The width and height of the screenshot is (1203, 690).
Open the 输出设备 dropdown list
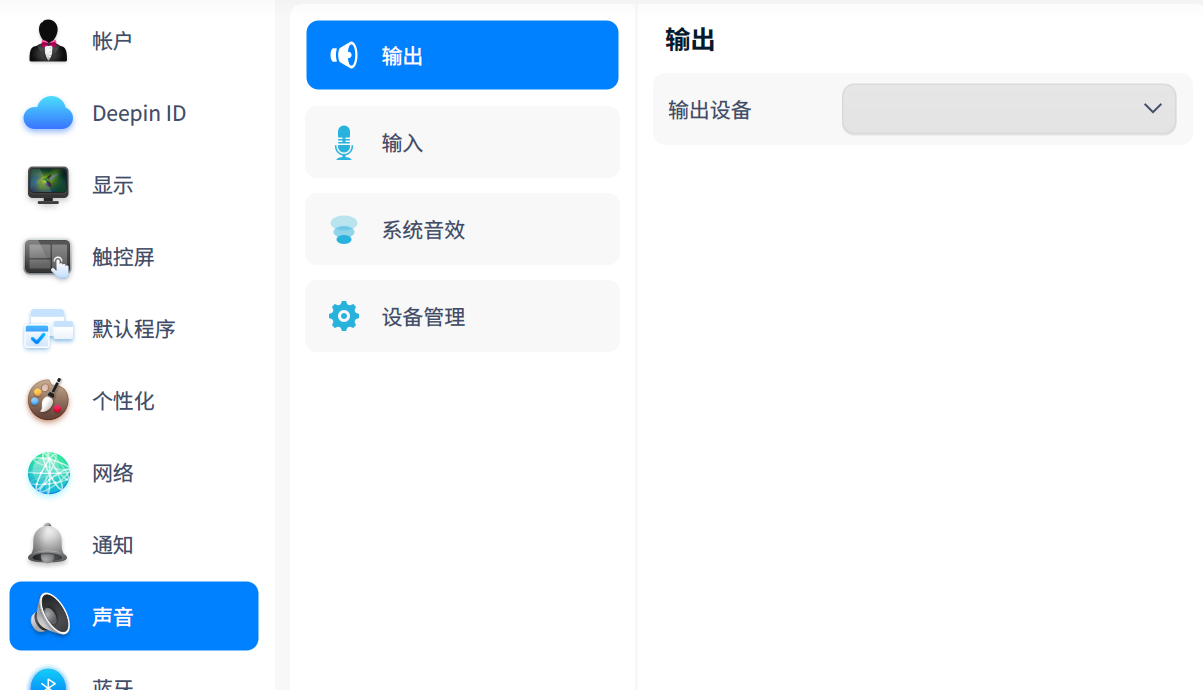click(1009, 109)
